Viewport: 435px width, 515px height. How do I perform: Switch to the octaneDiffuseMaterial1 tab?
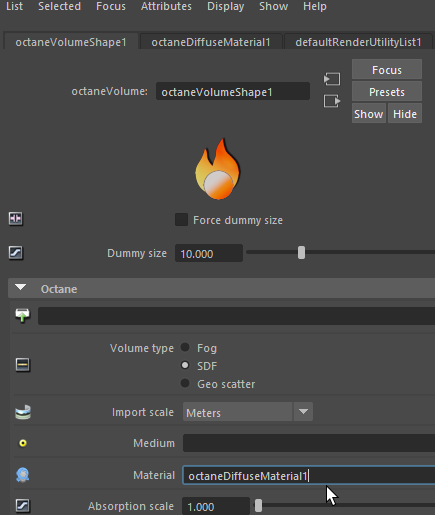point(211,42)
